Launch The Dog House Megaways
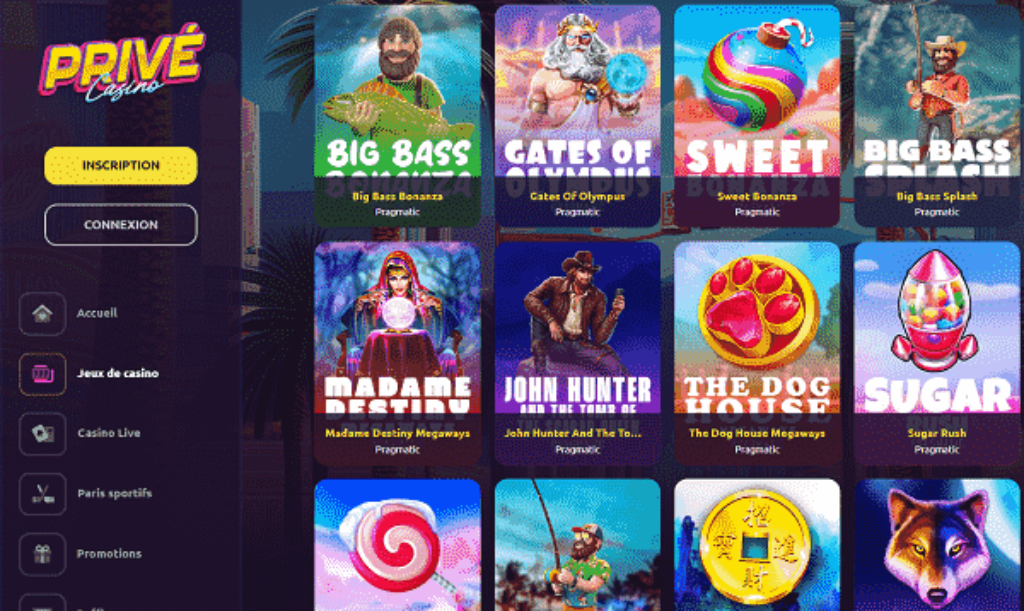 click(757, 353)
